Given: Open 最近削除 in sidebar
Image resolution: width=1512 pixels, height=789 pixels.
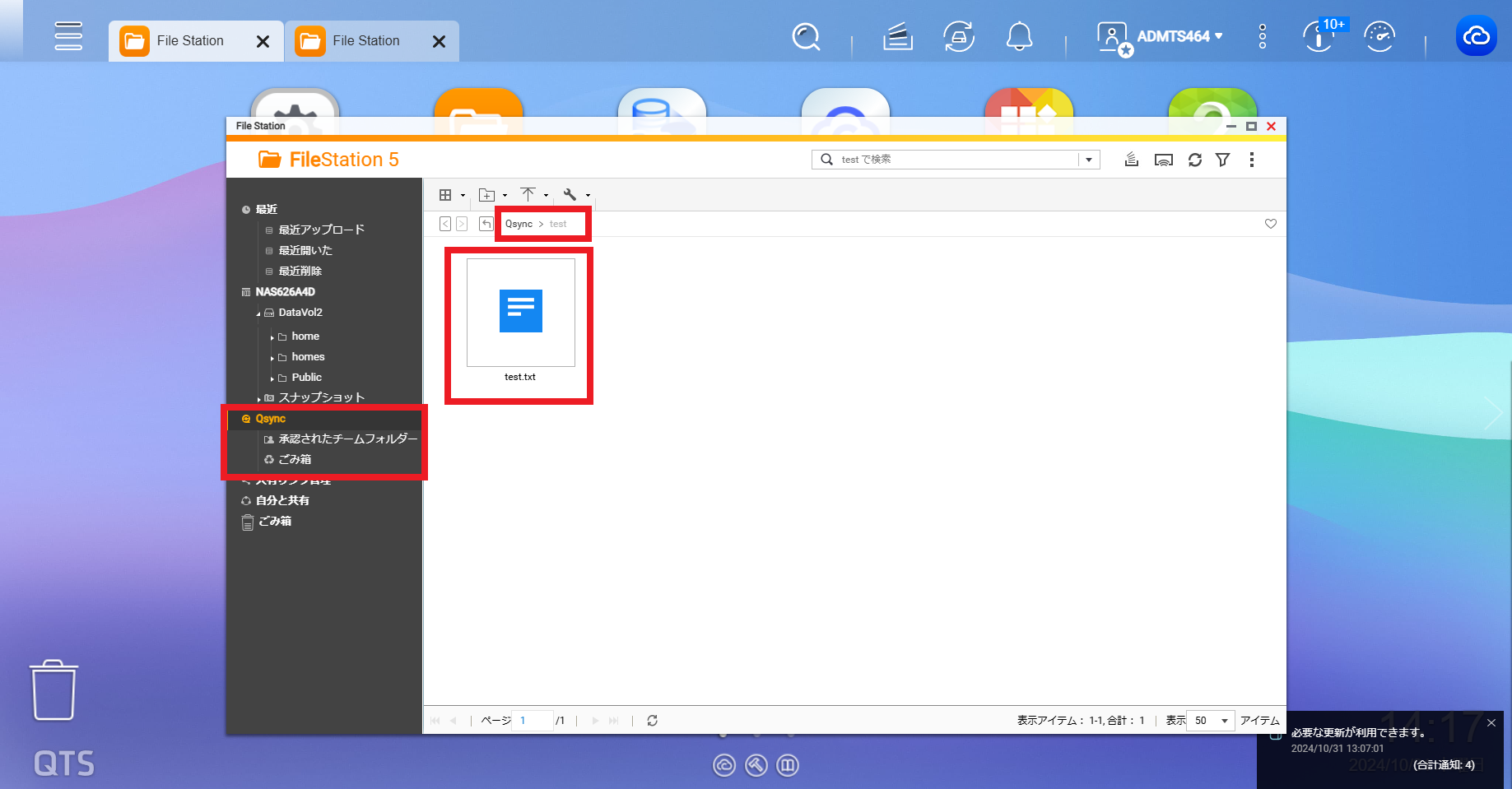Looking at the screenshot, I should click(x=300, y=271).
